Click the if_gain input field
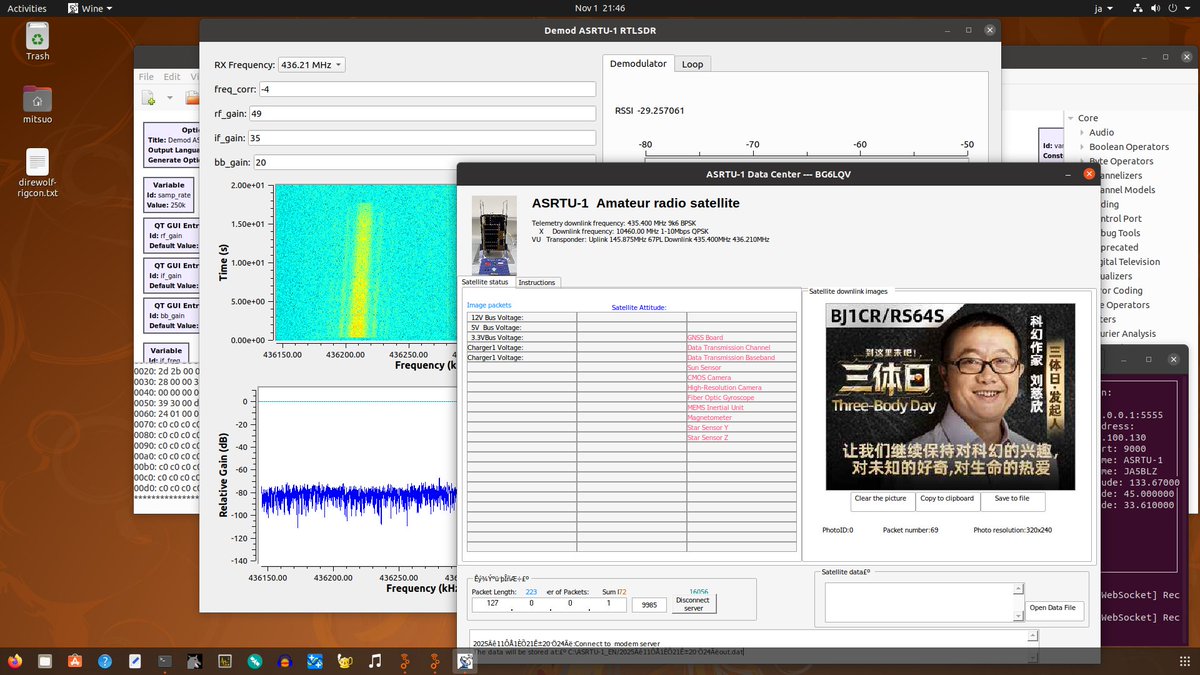The width and height of the screenshot is (1200, 675). 422,138
